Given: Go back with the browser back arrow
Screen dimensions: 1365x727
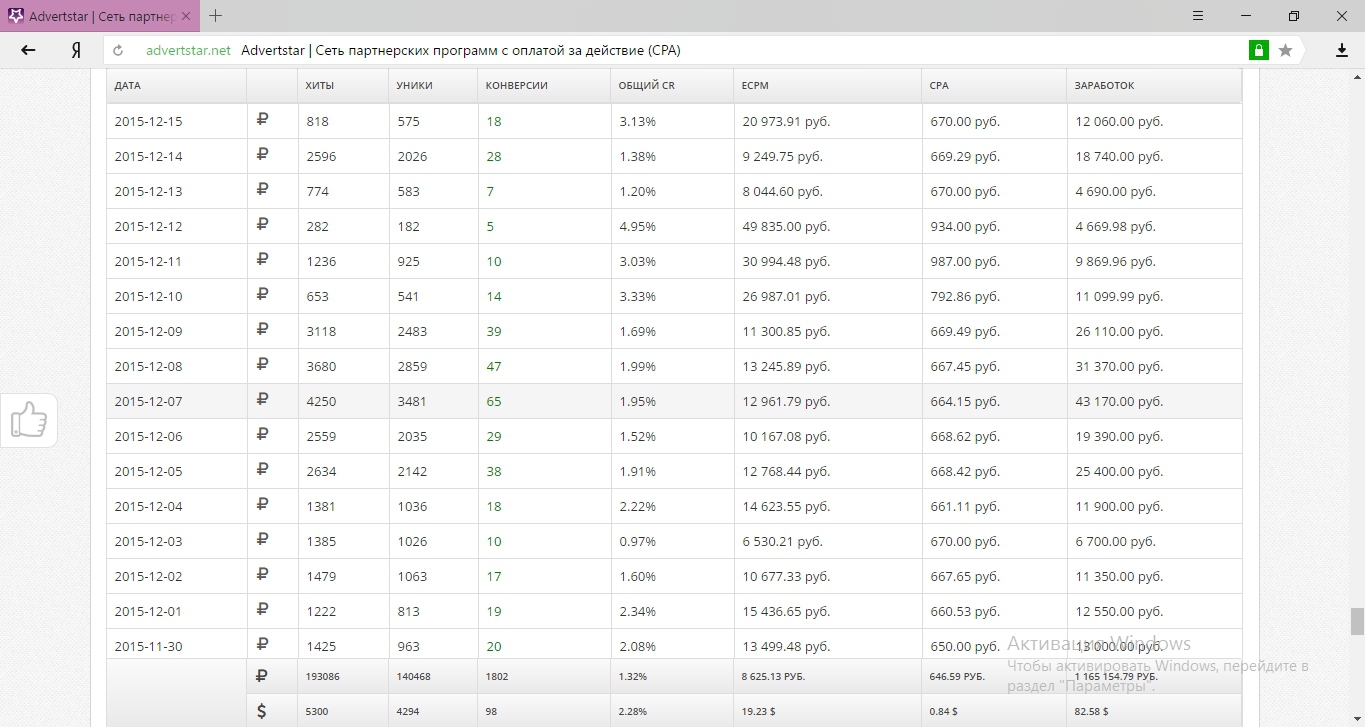Looking at the screenshot, I should click(28, 50).
